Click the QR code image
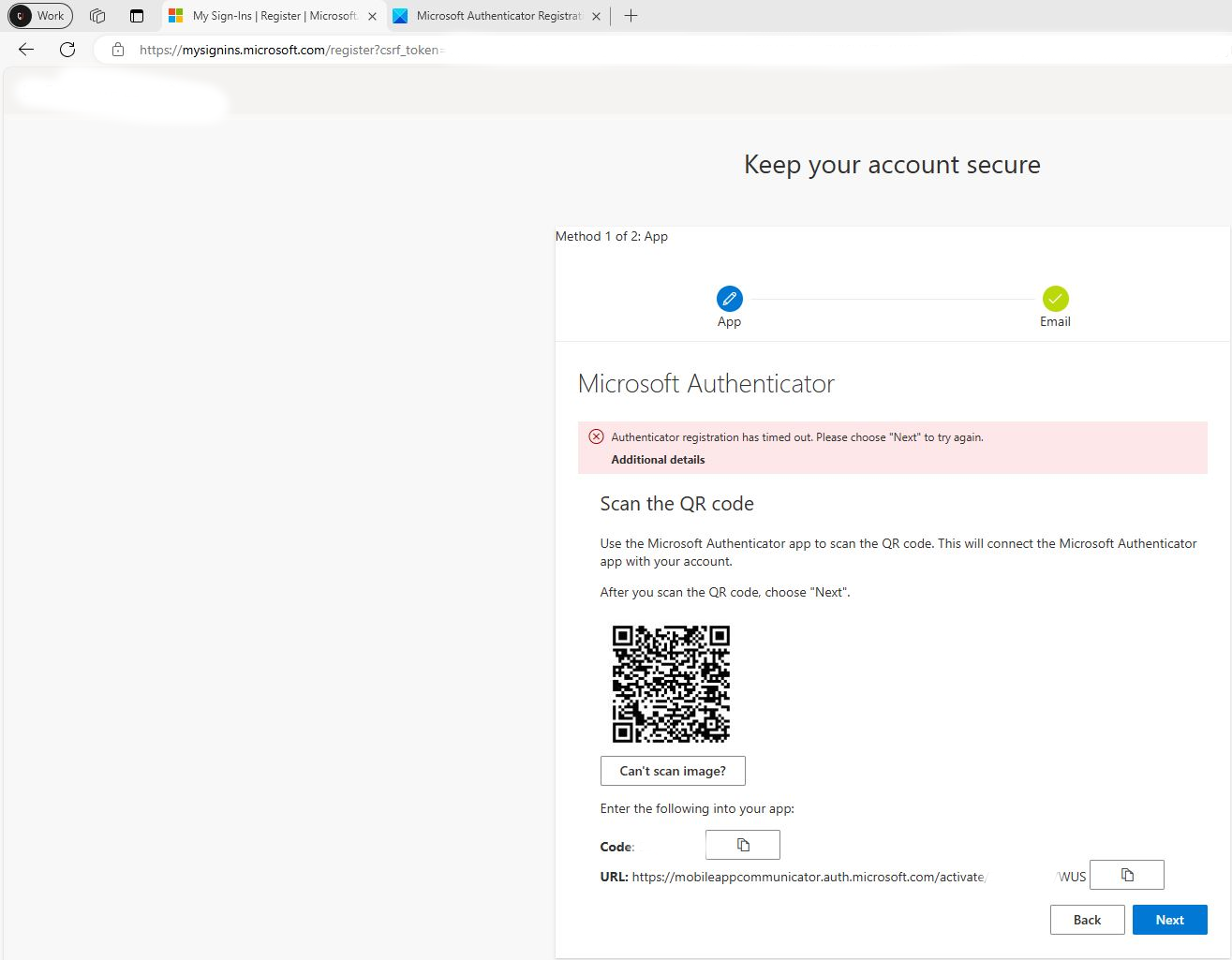 point(671,685)
